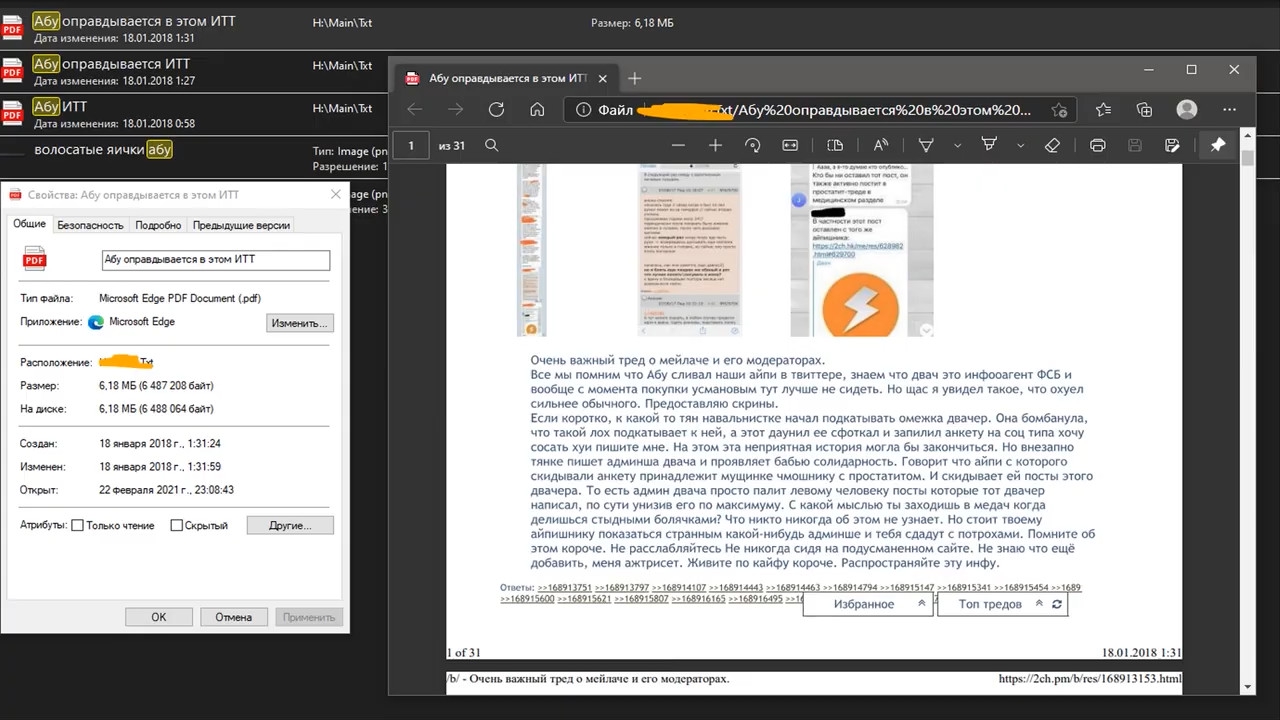Refresh the Edge browser page

tap(496, 110)
